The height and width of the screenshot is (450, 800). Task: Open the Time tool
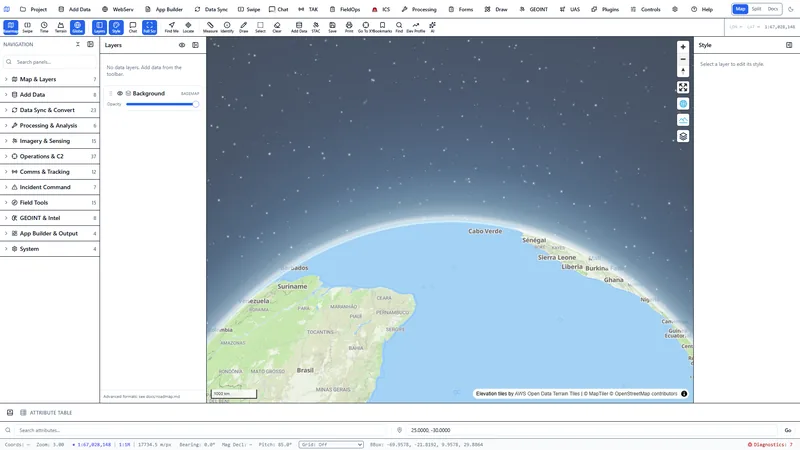tap(44, 27)
